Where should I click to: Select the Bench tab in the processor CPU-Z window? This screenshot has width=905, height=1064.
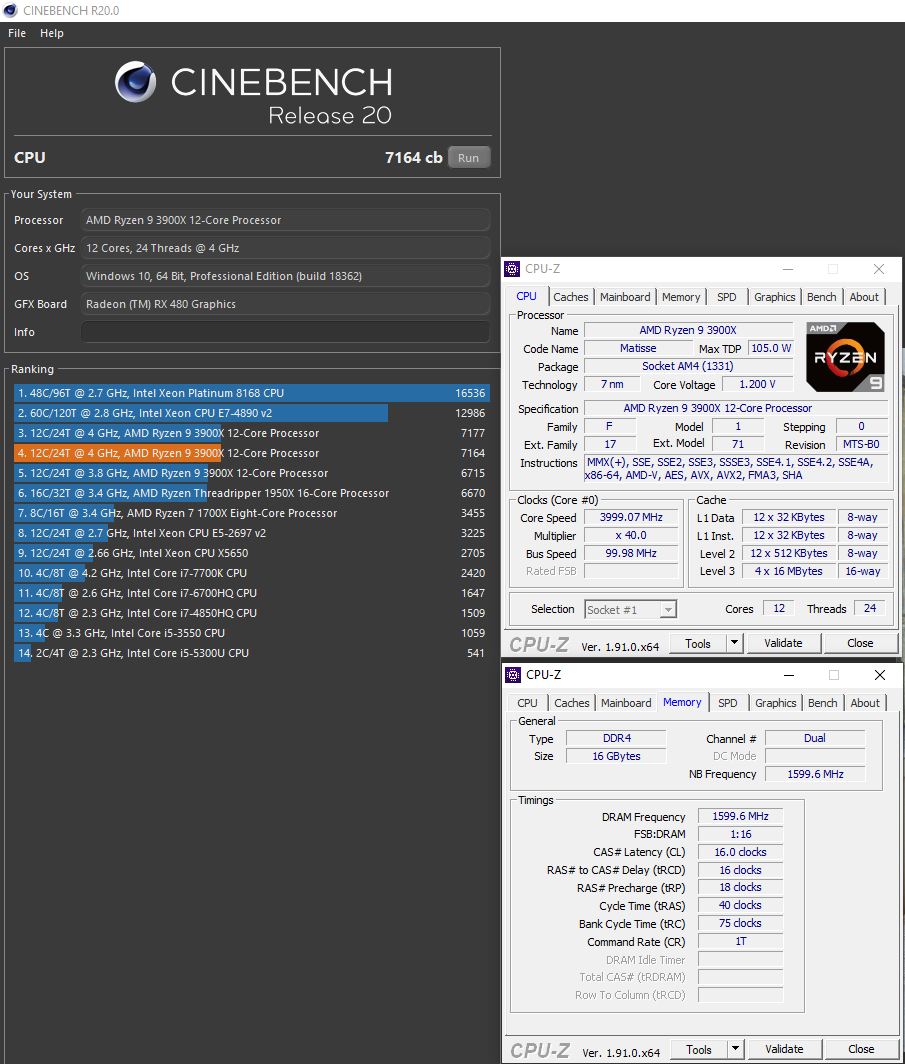click(x=821, y=297)
